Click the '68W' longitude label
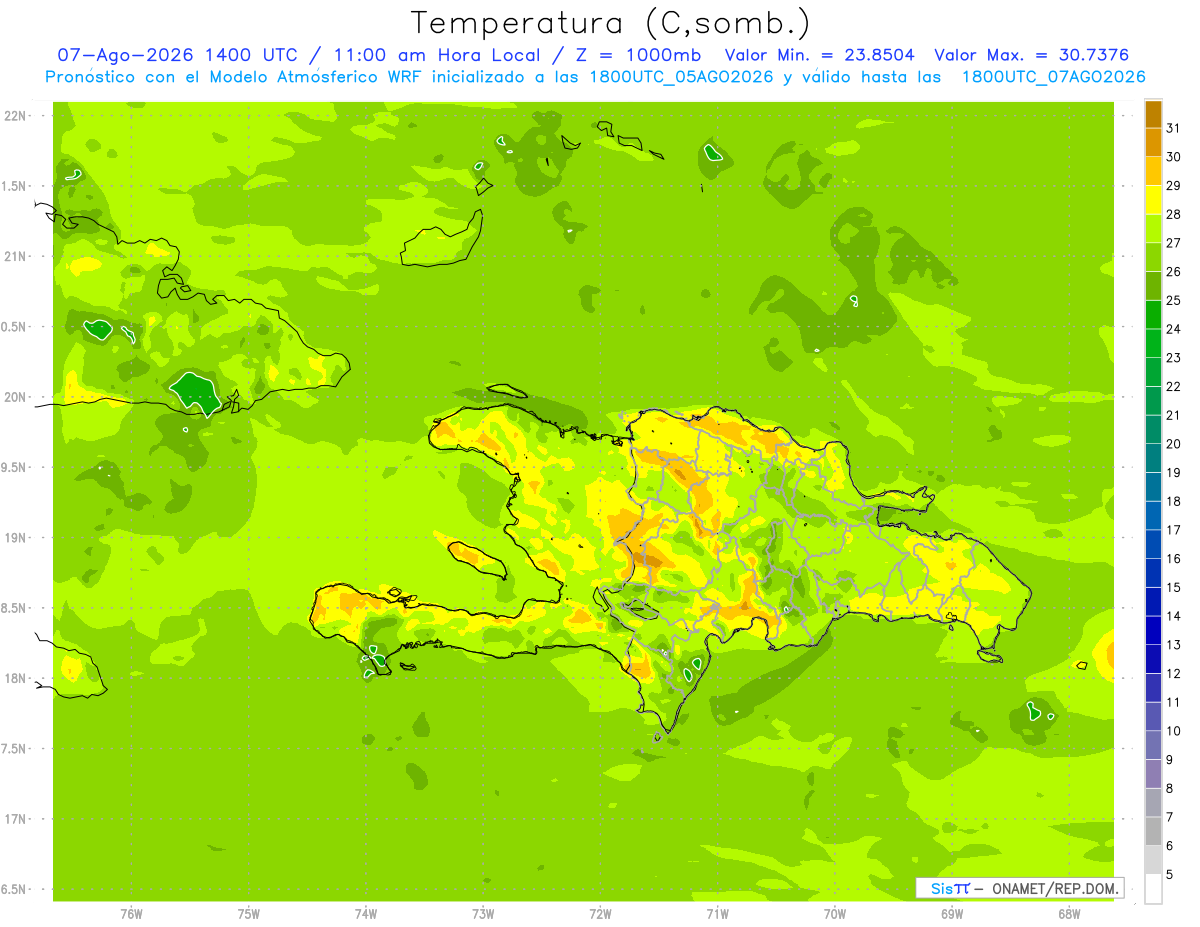Viewport: 1200px width, 927px height. (1069, 914)
